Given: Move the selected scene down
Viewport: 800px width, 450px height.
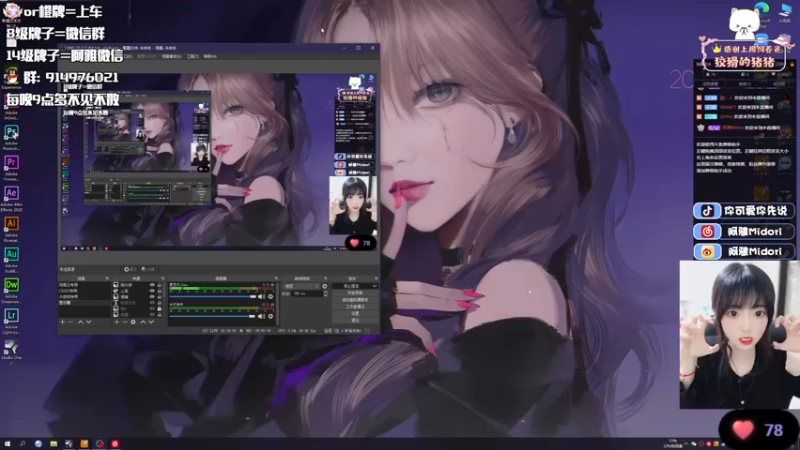Looking at the screenshot, I should point(89,322).
